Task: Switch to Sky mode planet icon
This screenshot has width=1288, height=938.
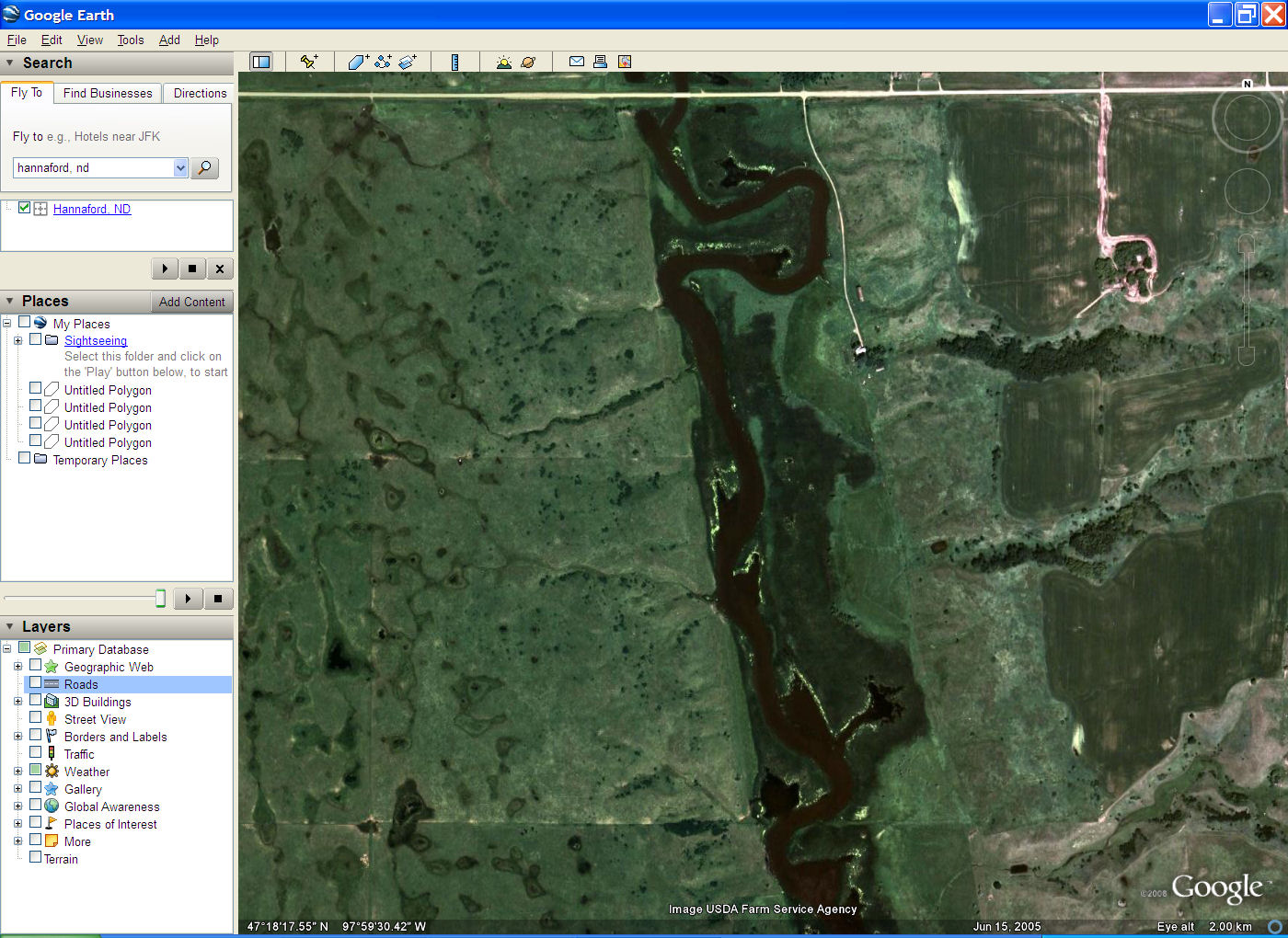Action: click(x=528, y=62)
